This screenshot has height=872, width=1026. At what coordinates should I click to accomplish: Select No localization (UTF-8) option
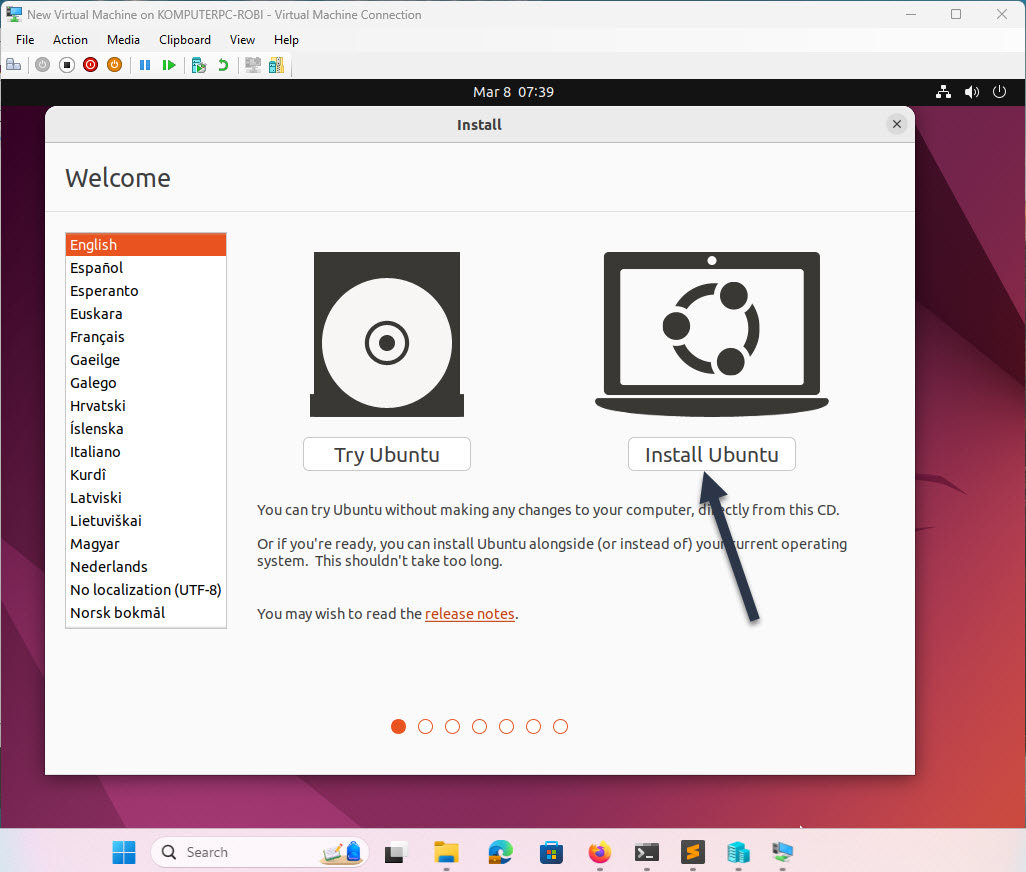point(146,589)
